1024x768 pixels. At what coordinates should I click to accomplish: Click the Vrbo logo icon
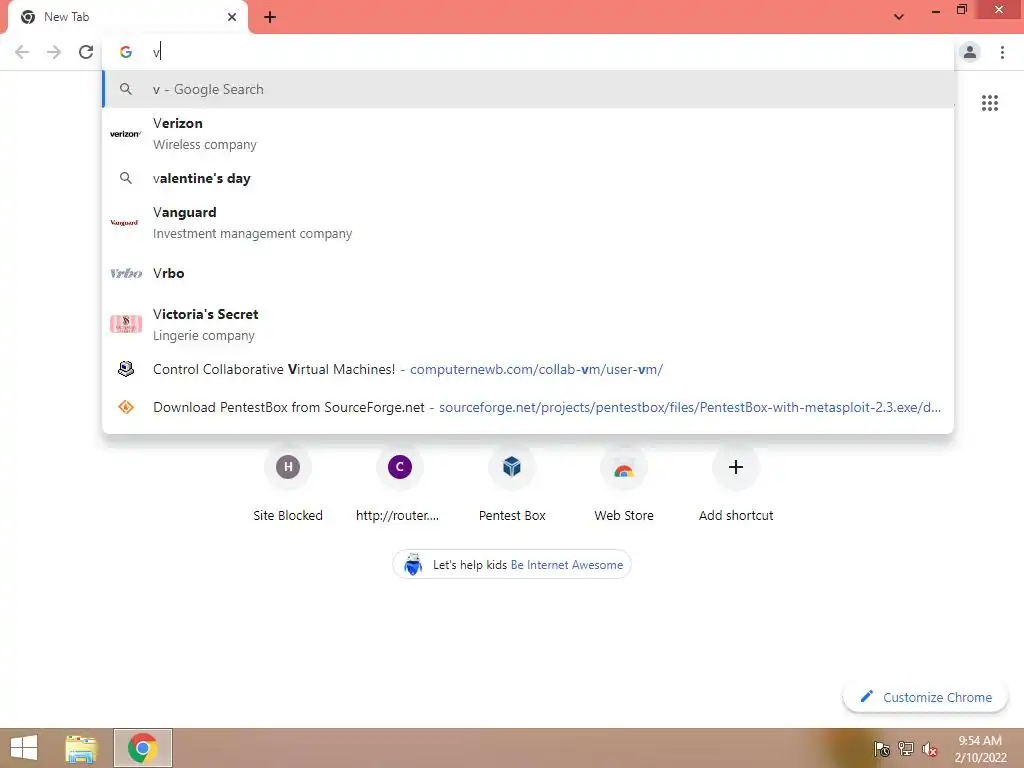tap(125, 274)
